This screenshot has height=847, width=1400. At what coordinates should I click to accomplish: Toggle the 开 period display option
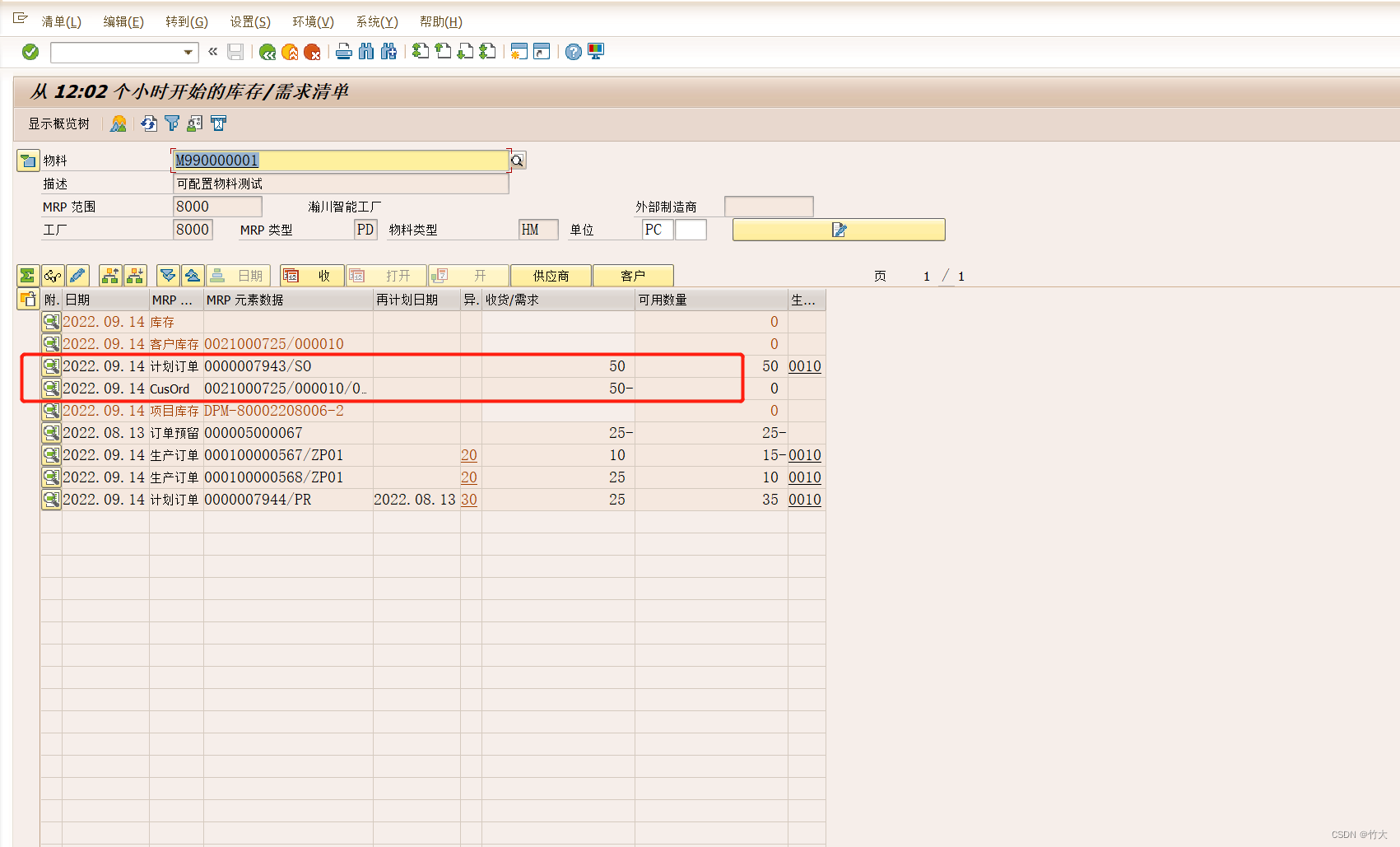point(467,275)
